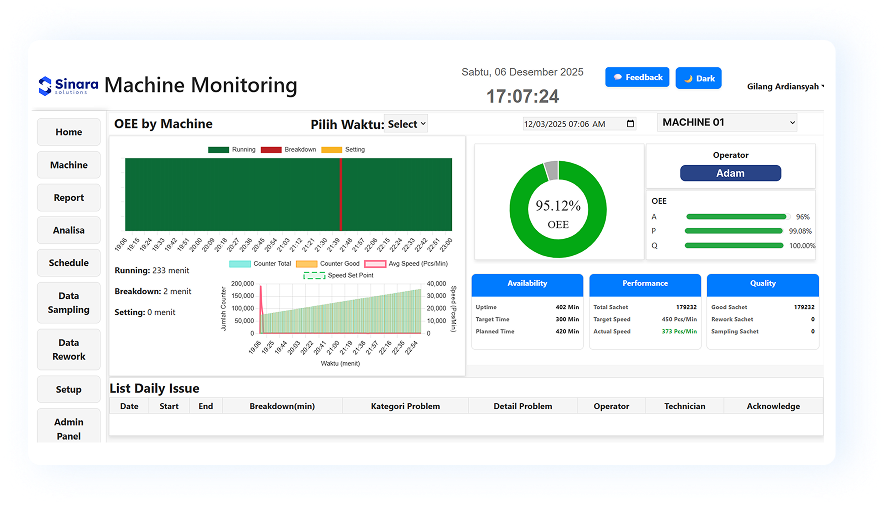Go to Data Sampling in sidebar
The width and height of the screenshot is (888, 505).
(68, 303)
